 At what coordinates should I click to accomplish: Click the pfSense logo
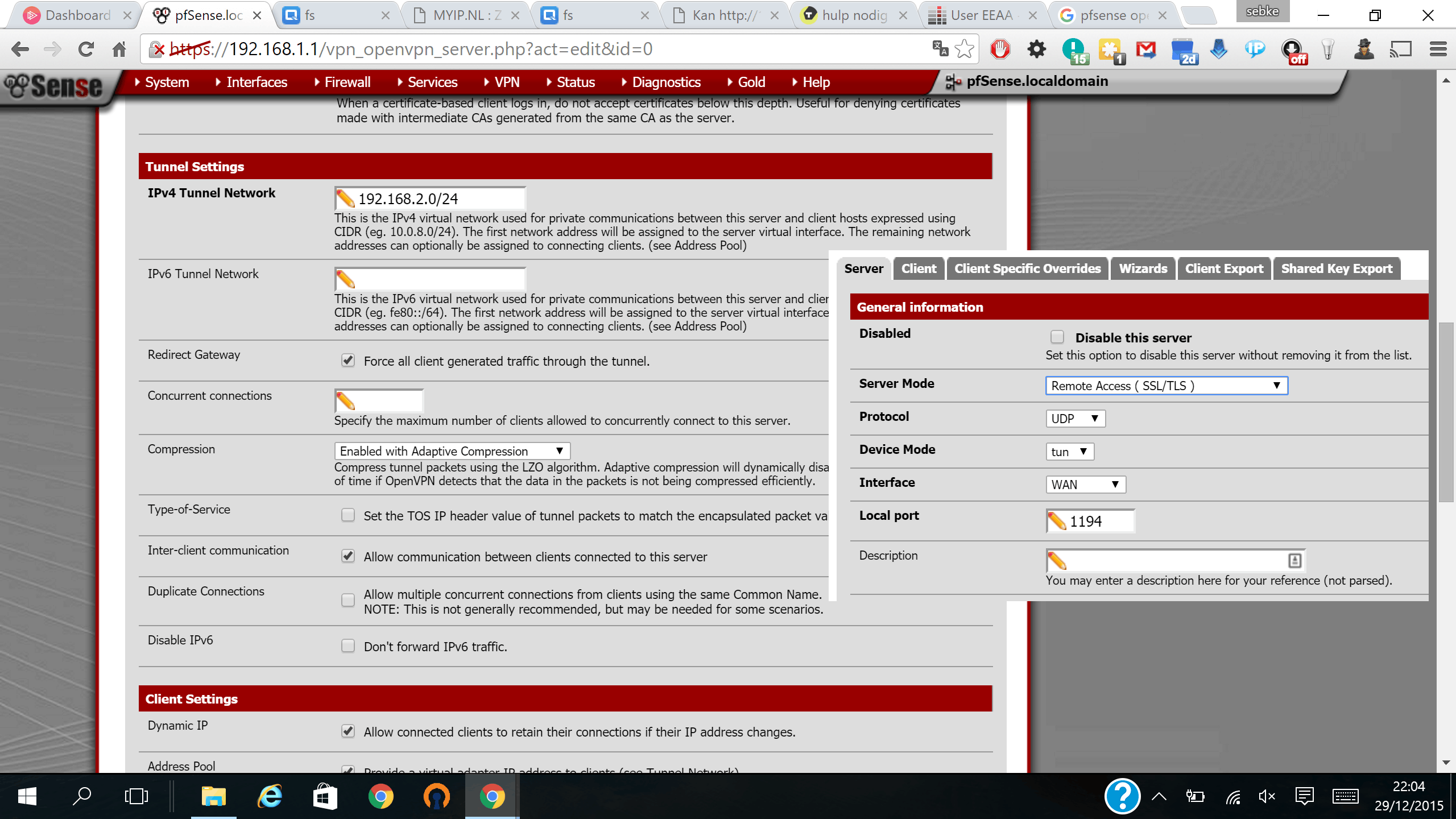click(x=54, y=86)
